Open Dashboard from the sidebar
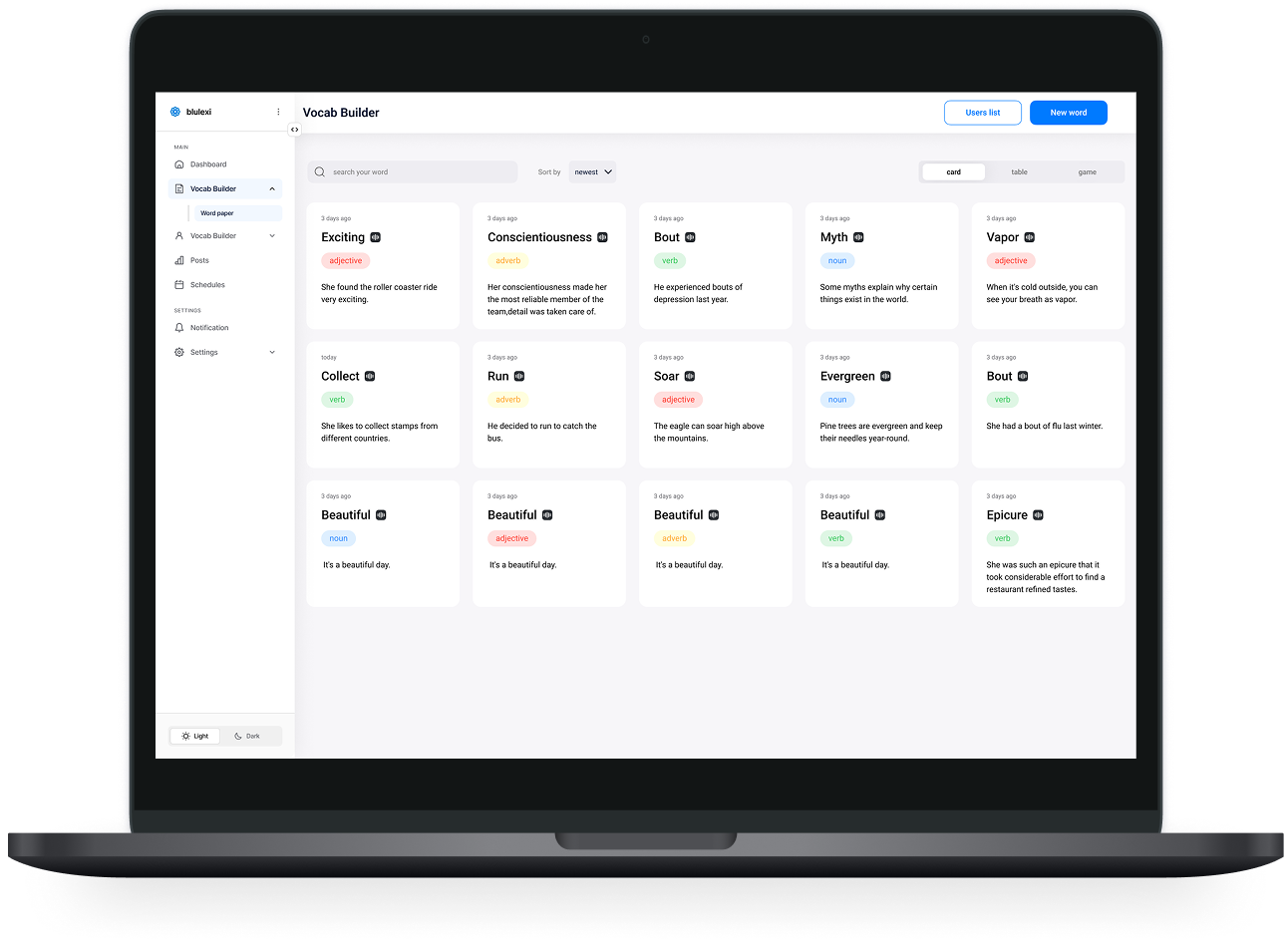The width and height of the screenshot is (1288, 943). click(208, 164)
